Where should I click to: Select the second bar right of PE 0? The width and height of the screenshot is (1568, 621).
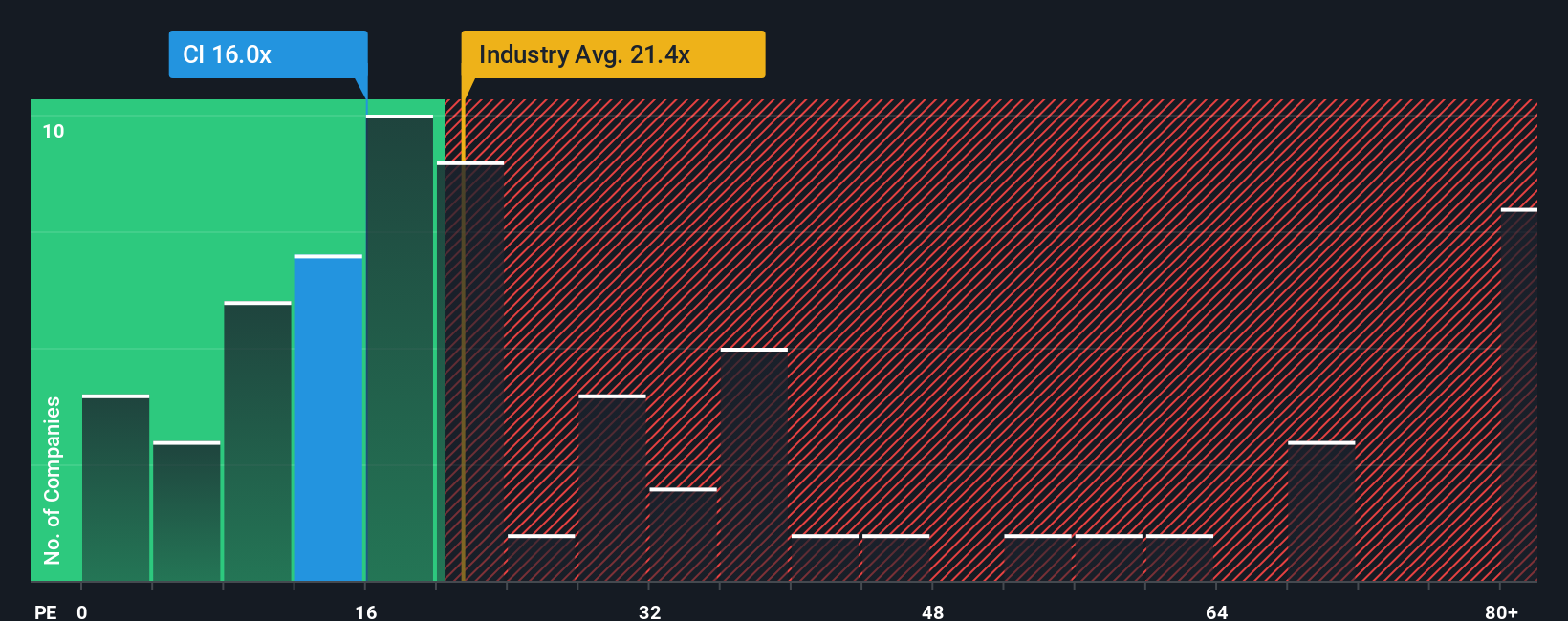[186, 511]
